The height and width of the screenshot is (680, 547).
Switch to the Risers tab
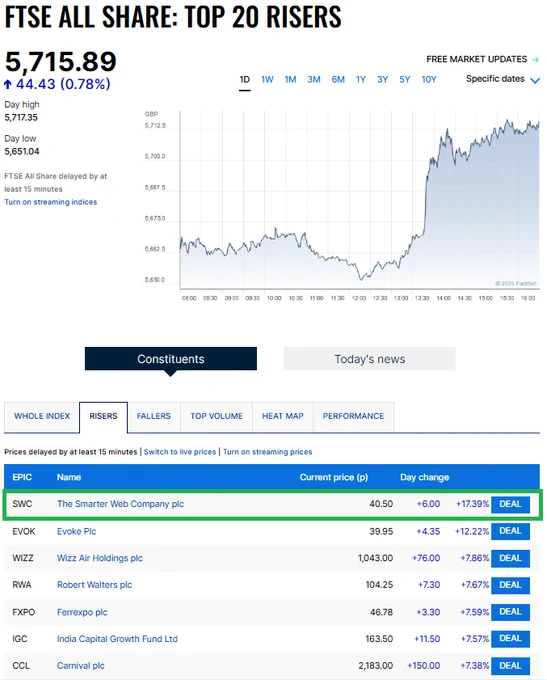(x=103, y=416)
